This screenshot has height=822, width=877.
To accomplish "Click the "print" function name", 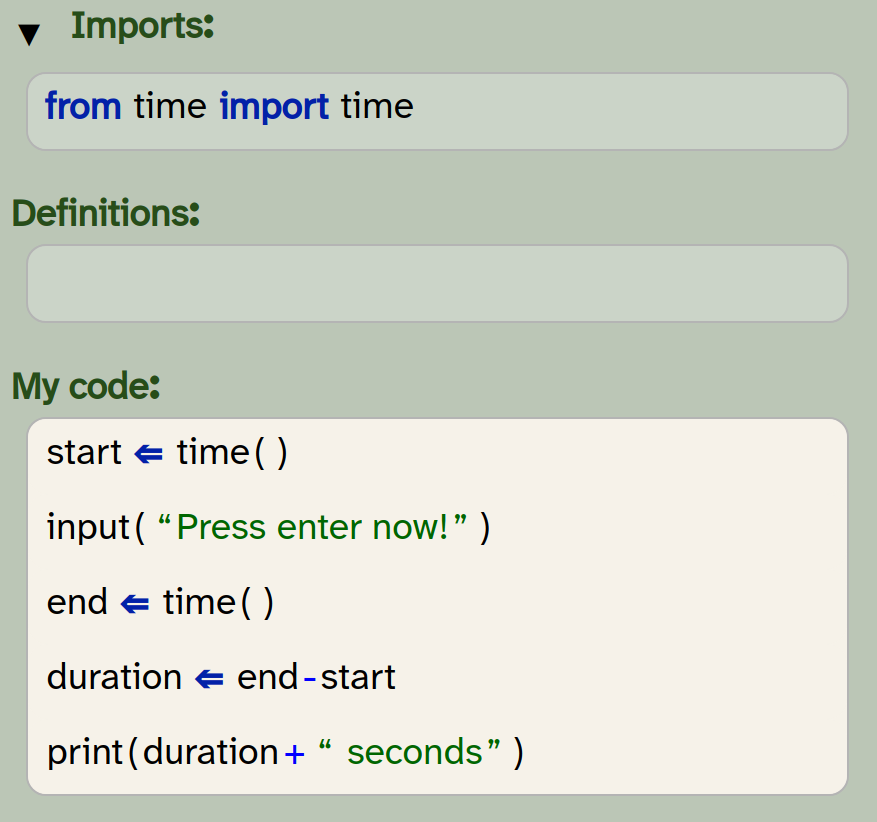I will coord(85,752).
